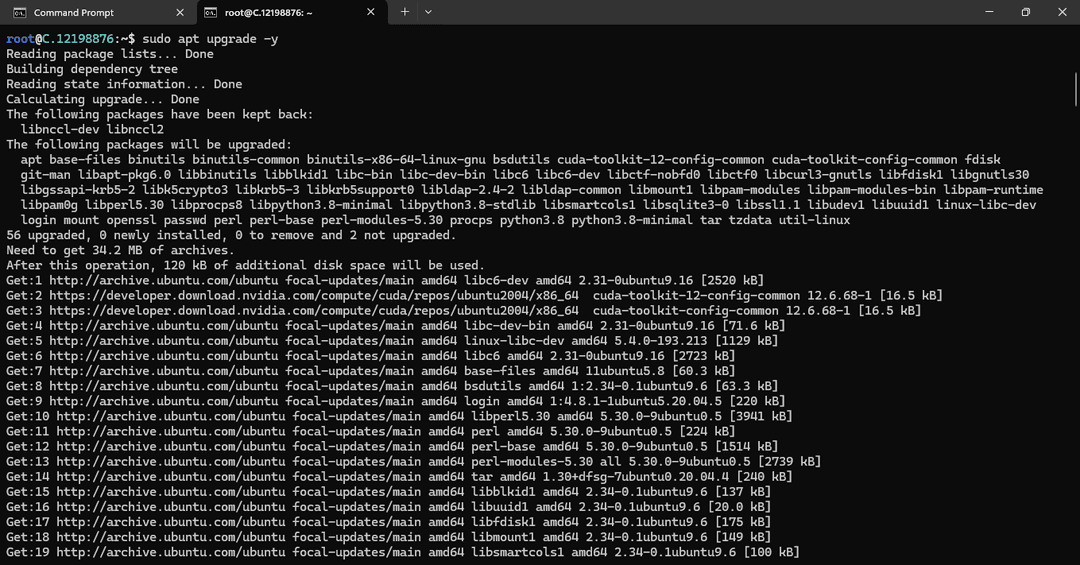Close the terminal window
1080x565 pixels.
pos(1064,12)
